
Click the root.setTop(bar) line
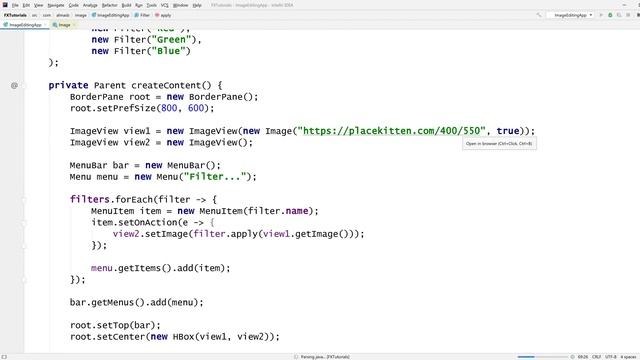point(116,325)
